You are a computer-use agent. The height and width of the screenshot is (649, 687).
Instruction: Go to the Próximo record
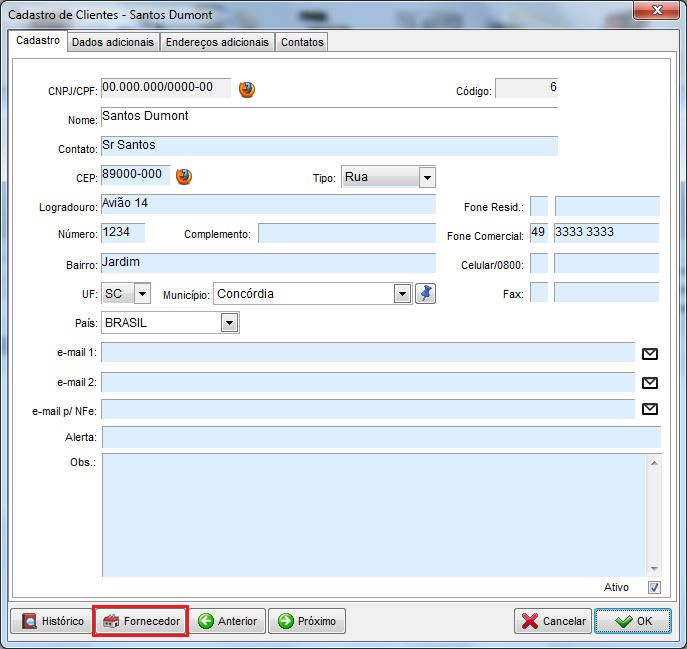point(306,621)
